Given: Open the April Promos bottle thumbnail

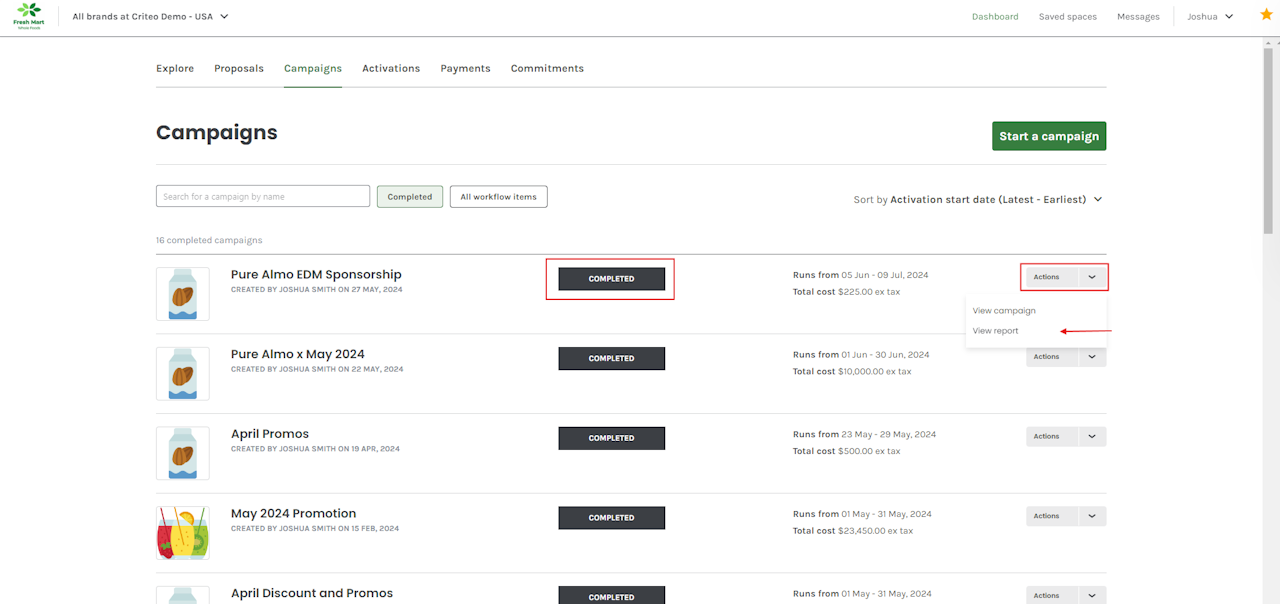Looking at the screenshot, I should coord(183,453).
